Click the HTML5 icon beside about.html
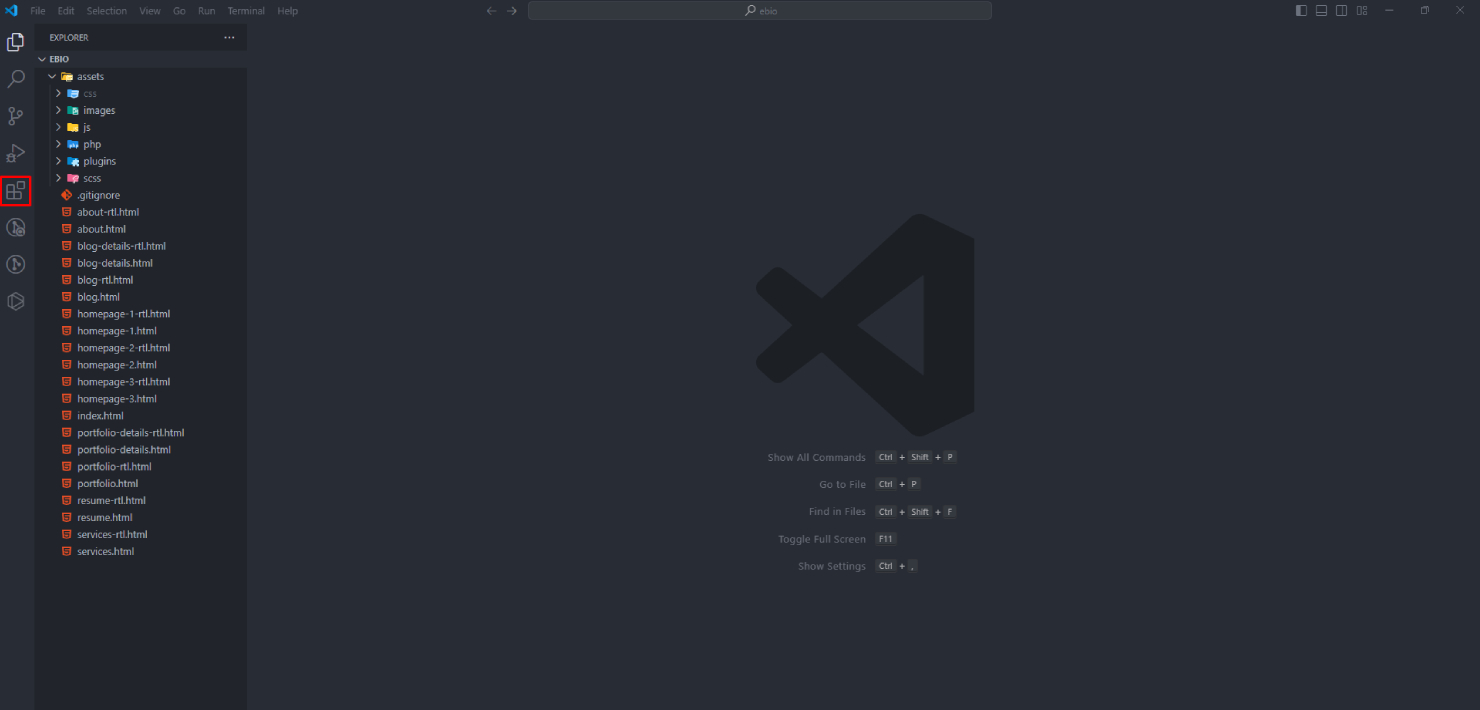This screenshot has width=1480, height=710. [67, 229]
